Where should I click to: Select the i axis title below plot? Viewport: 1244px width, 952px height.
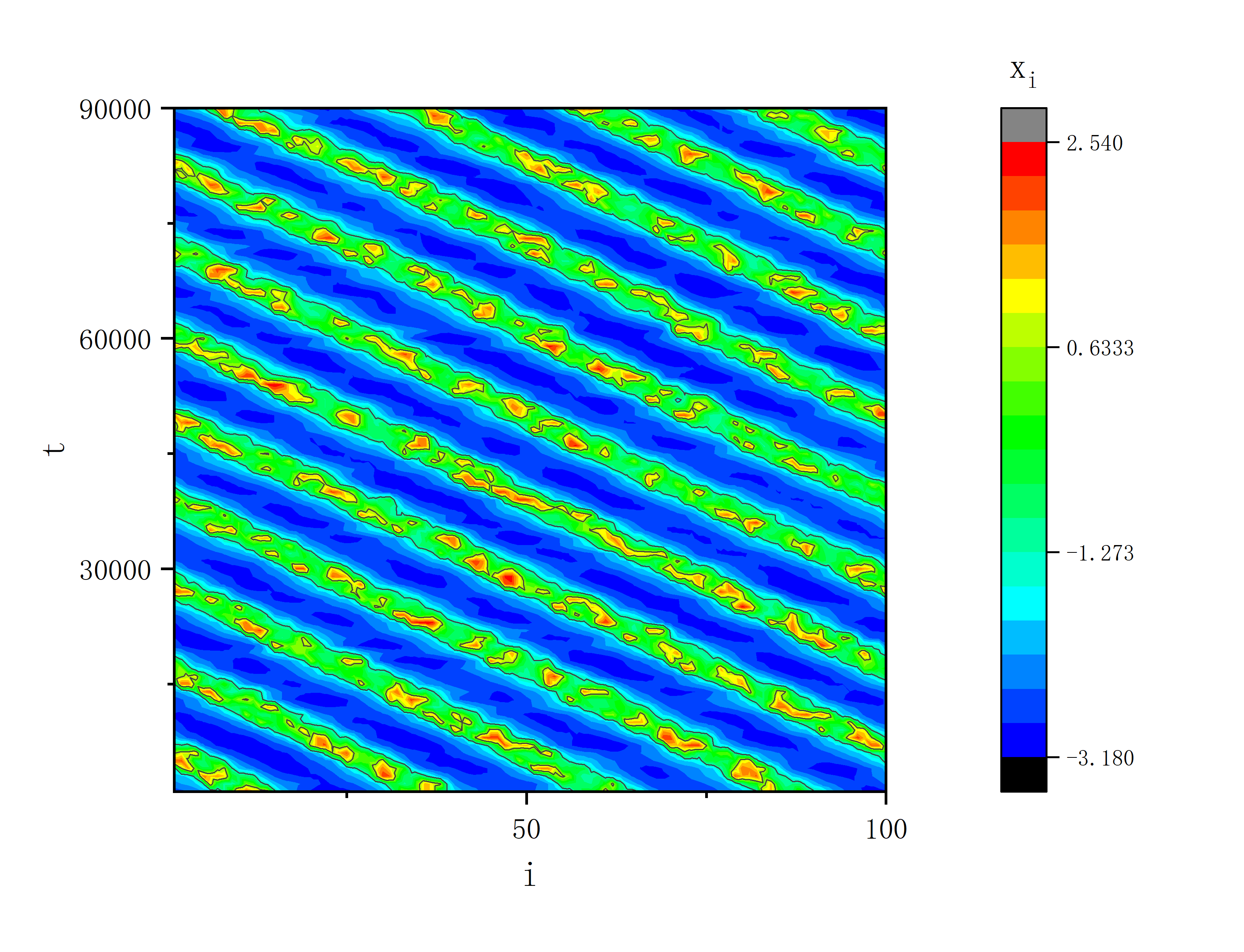529,874
